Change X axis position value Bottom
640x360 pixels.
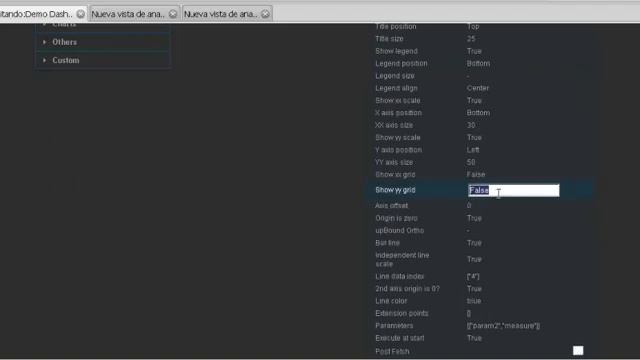click(478, 113)
